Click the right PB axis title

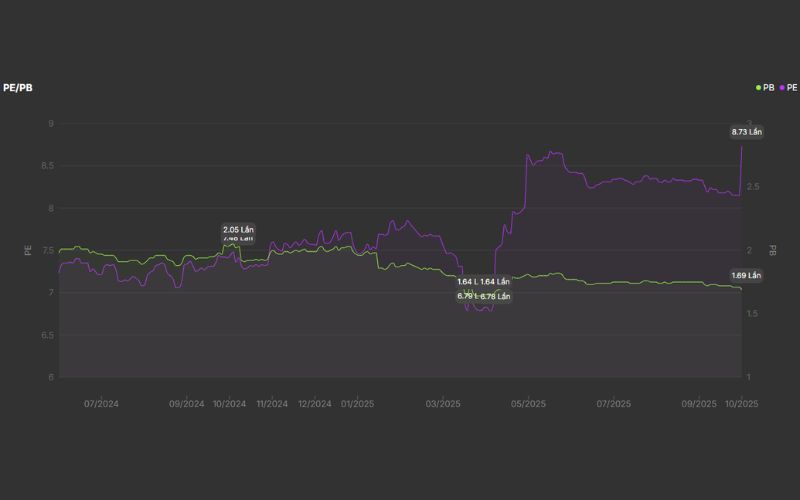click(772, 250)
